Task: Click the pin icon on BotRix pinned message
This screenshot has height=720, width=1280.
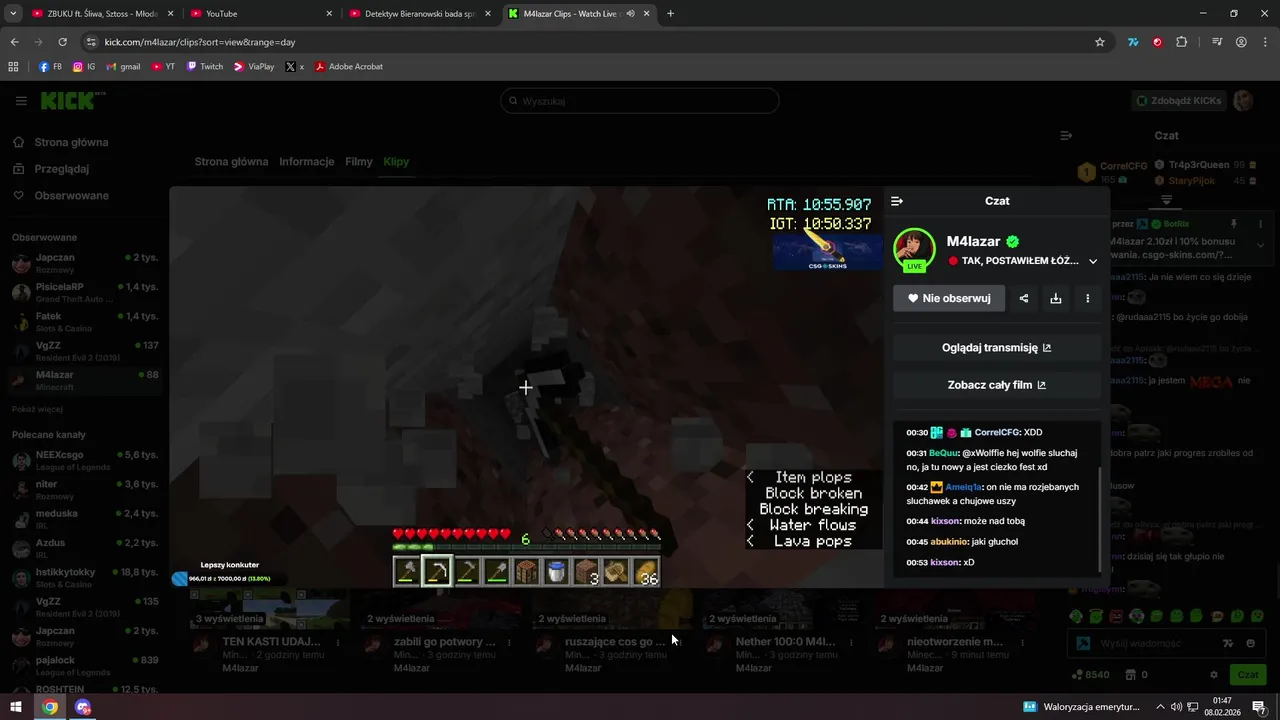Action: 1234,224
